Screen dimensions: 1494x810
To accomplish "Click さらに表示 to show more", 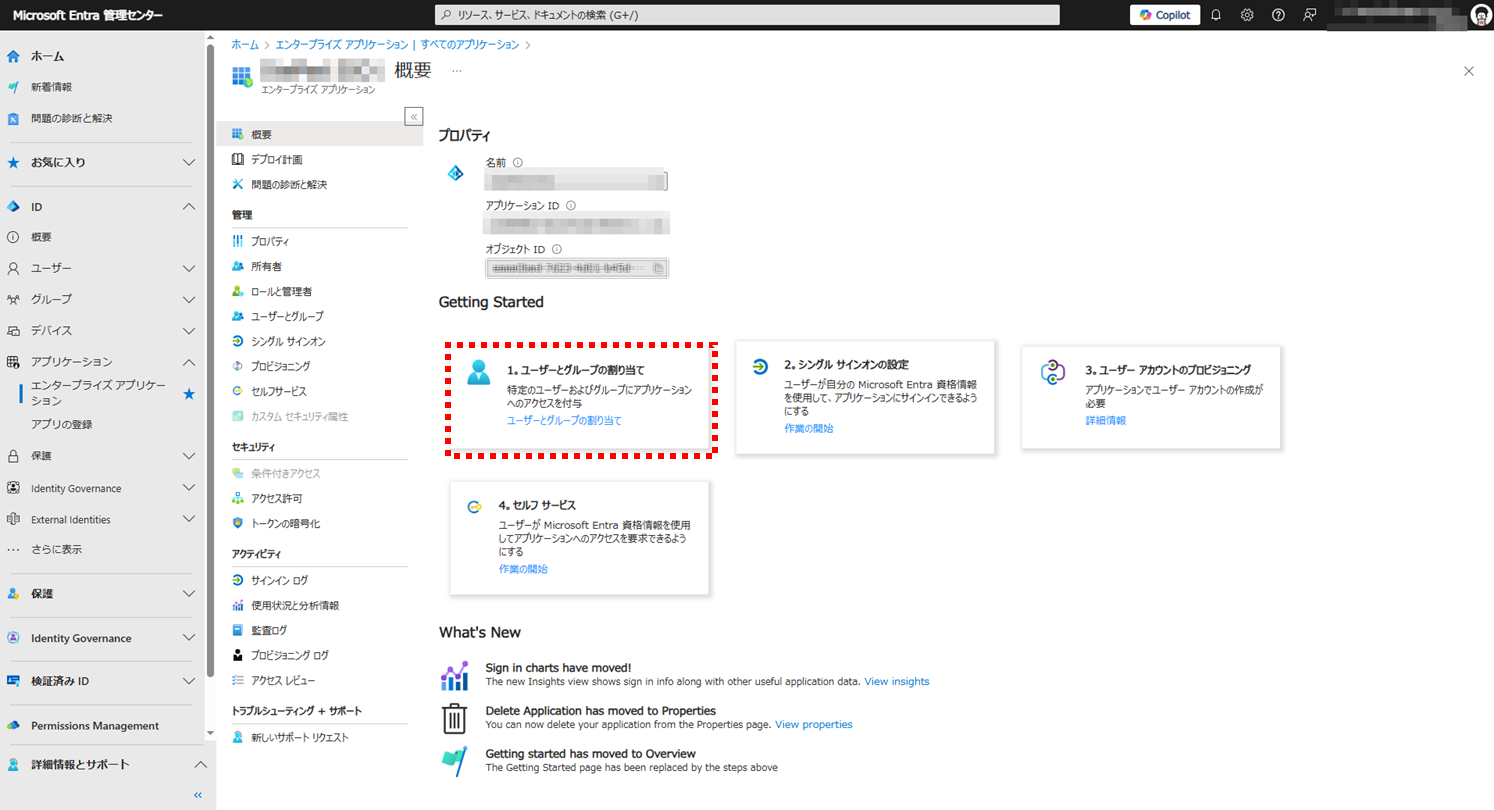I will [56, 549].
